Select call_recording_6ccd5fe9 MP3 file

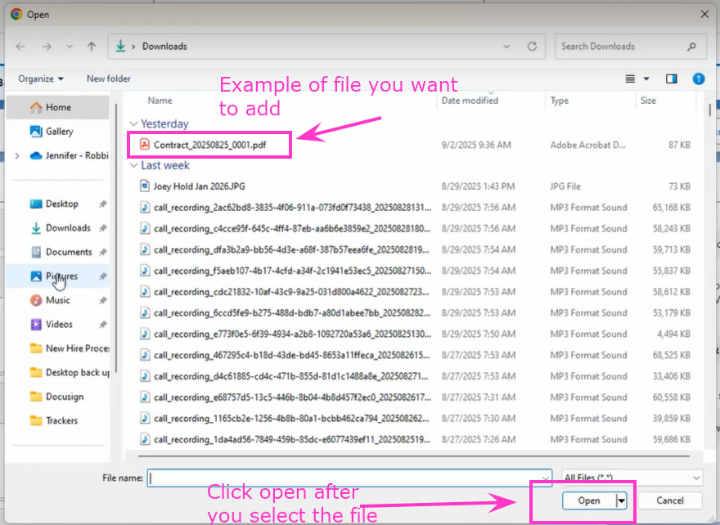[292, 313]
